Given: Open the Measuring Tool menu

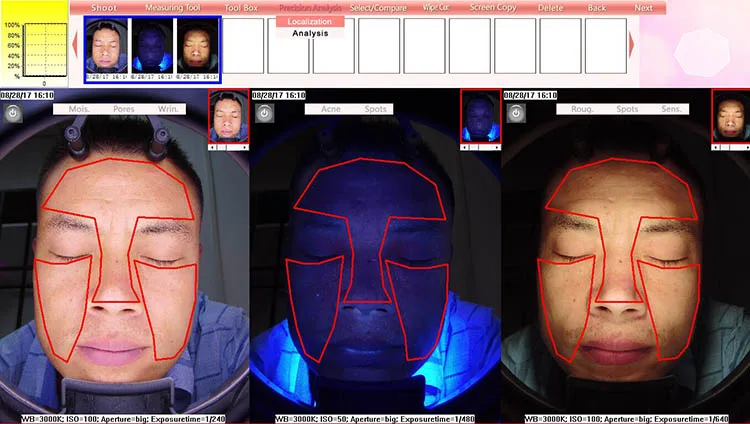Looking at the screenshot, I should click(173, 8).
